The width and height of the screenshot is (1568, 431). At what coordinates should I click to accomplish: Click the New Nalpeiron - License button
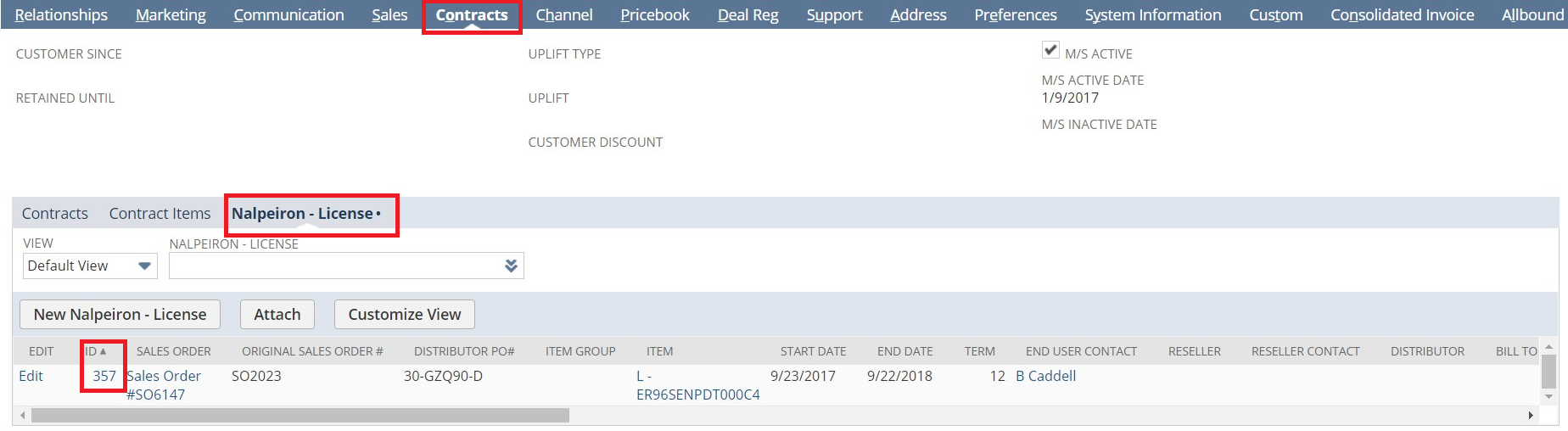[120, 315]
